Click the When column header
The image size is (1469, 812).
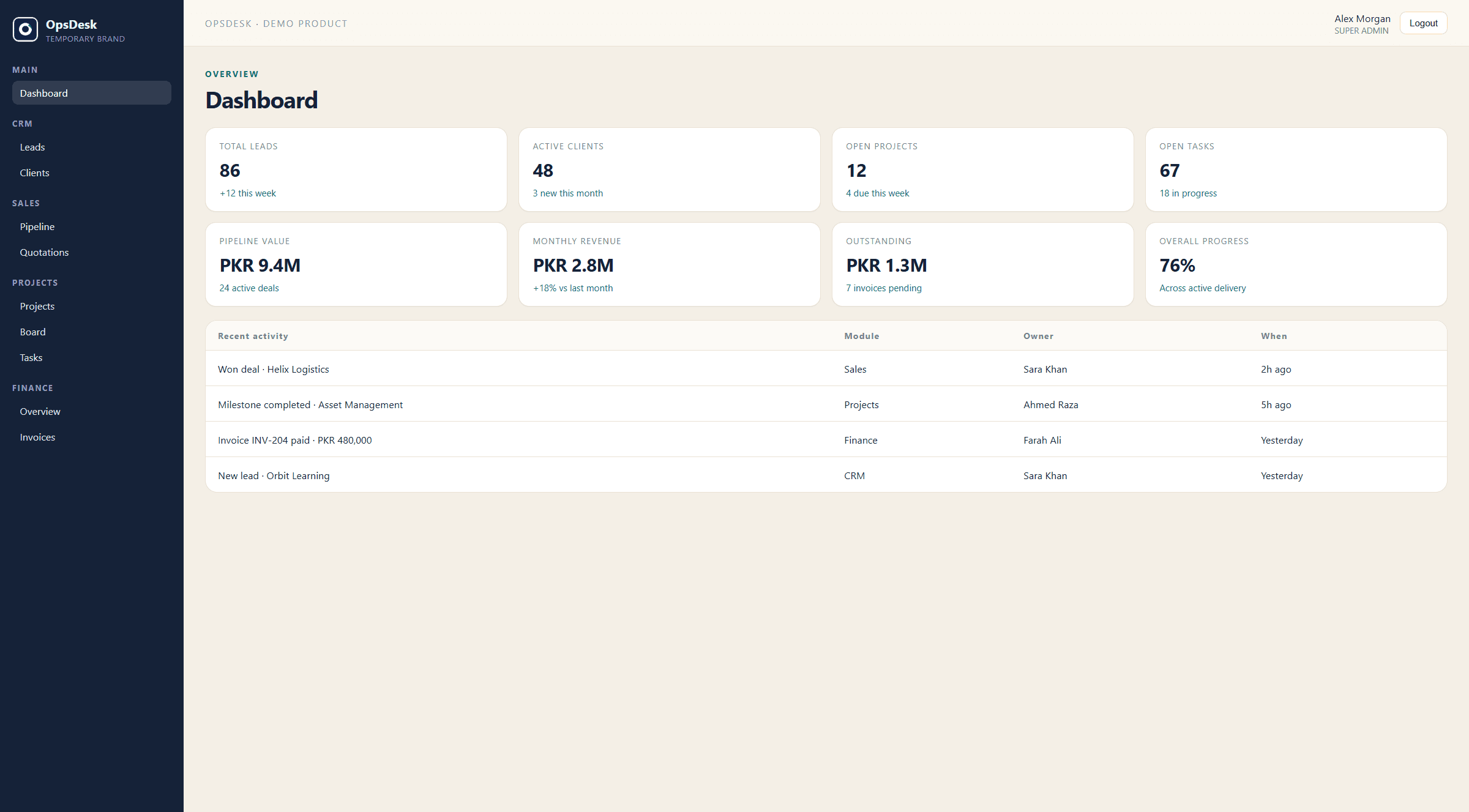pos(1274,336)
